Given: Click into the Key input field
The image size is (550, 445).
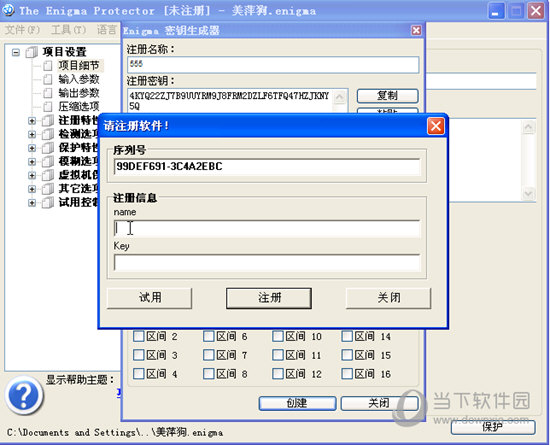Looking at the screenshot, I should tap(267, 263).
